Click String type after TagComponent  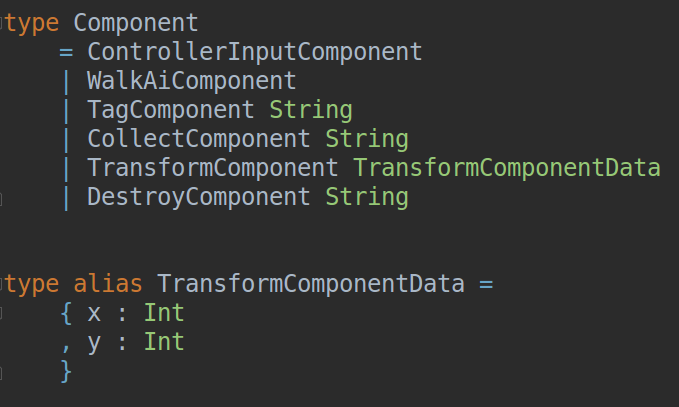pyautogui.click(x=311, y=110)
